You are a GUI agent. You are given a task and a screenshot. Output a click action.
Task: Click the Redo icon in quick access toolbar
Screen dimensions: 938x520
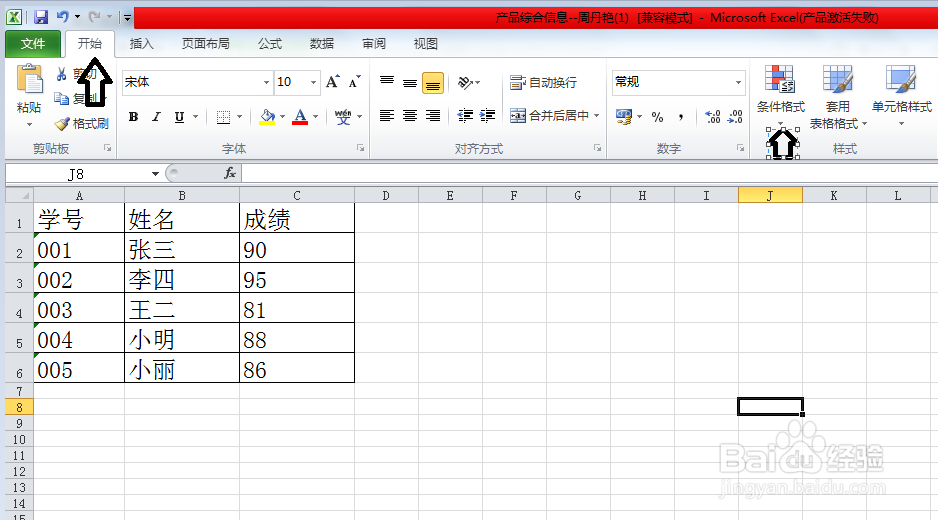tap(94, 17)
